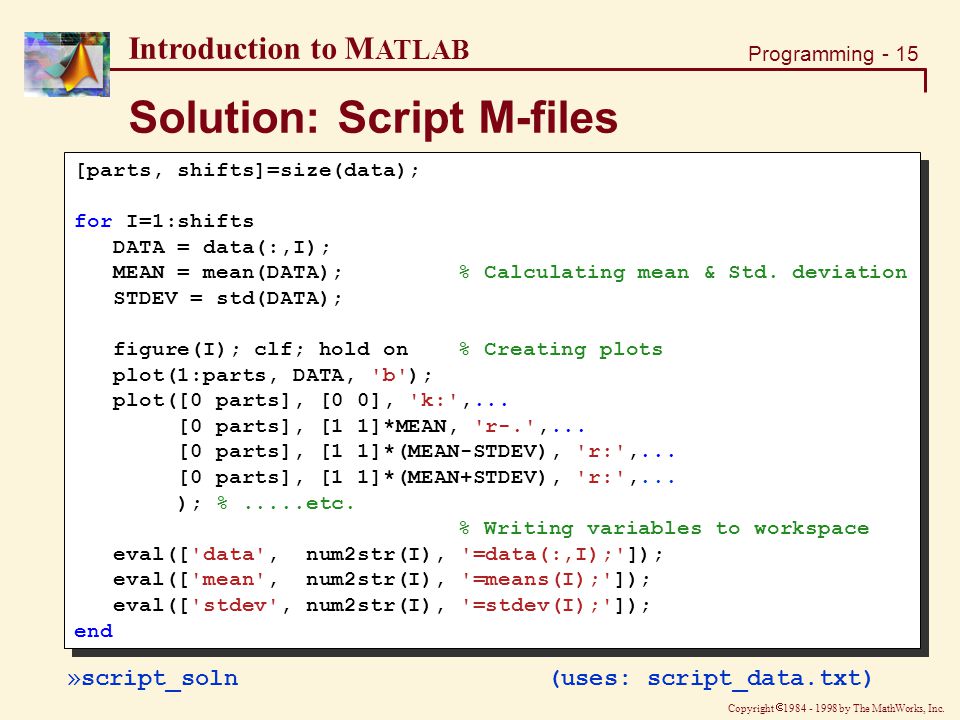Click the 'Introduction to MATLAB' header

pyautogui.click(x=299, y=49)
